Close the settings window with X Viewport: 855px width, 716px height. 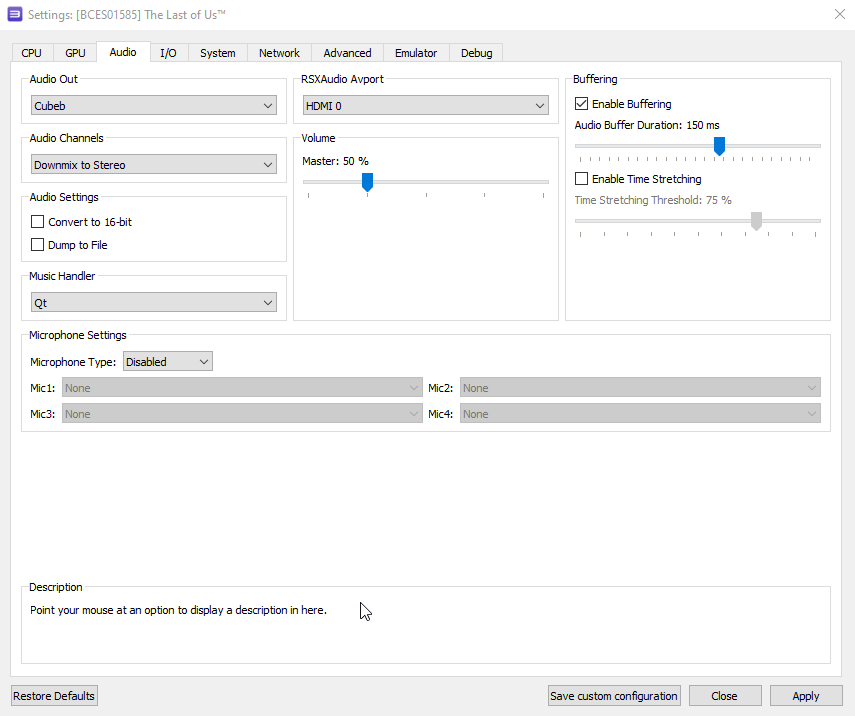tap(838, 13)
